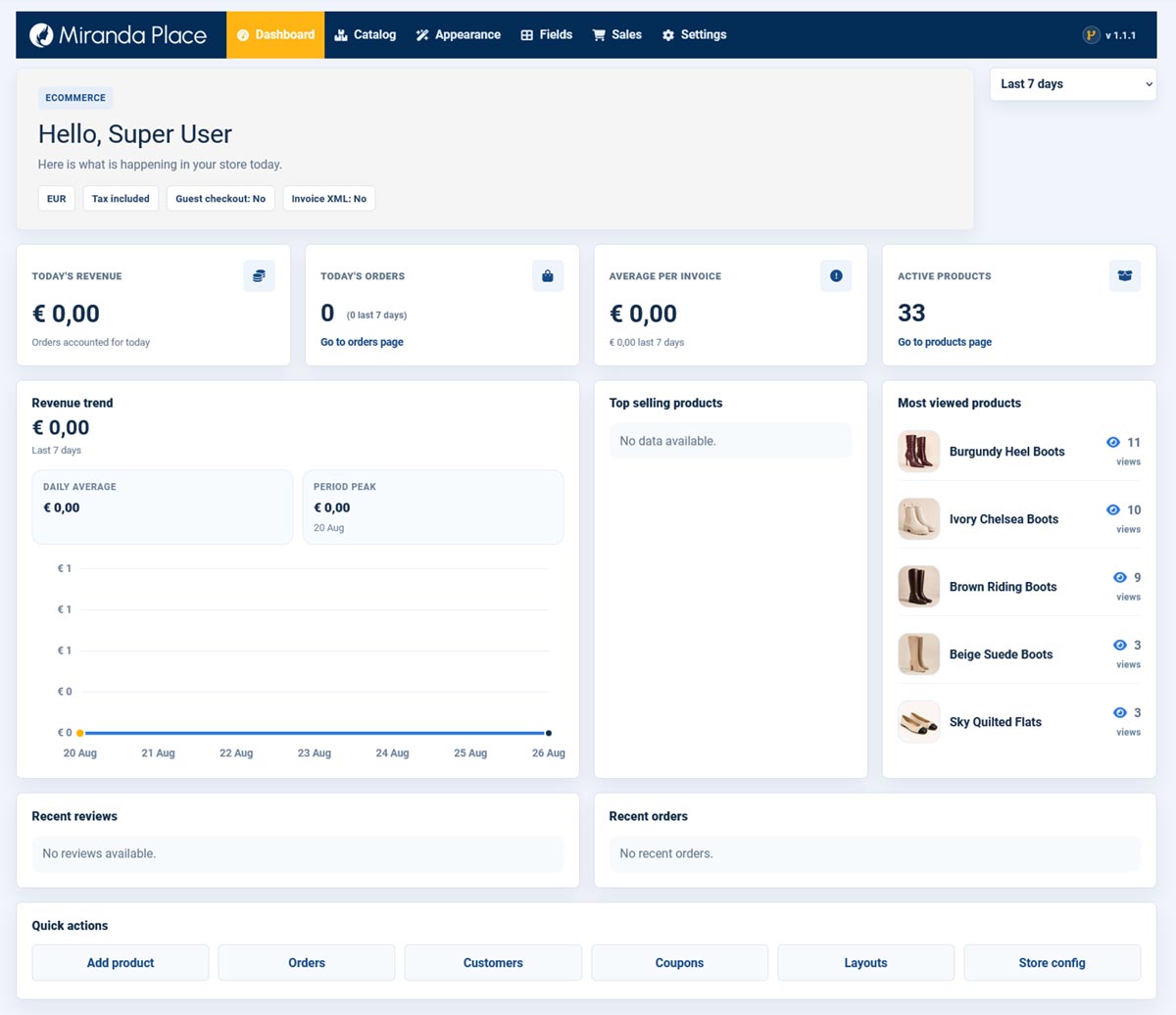1176x1015 pixels.
Task: Click the Ivory Chelsea Boots product thumbnail
Action: point(919,519)
